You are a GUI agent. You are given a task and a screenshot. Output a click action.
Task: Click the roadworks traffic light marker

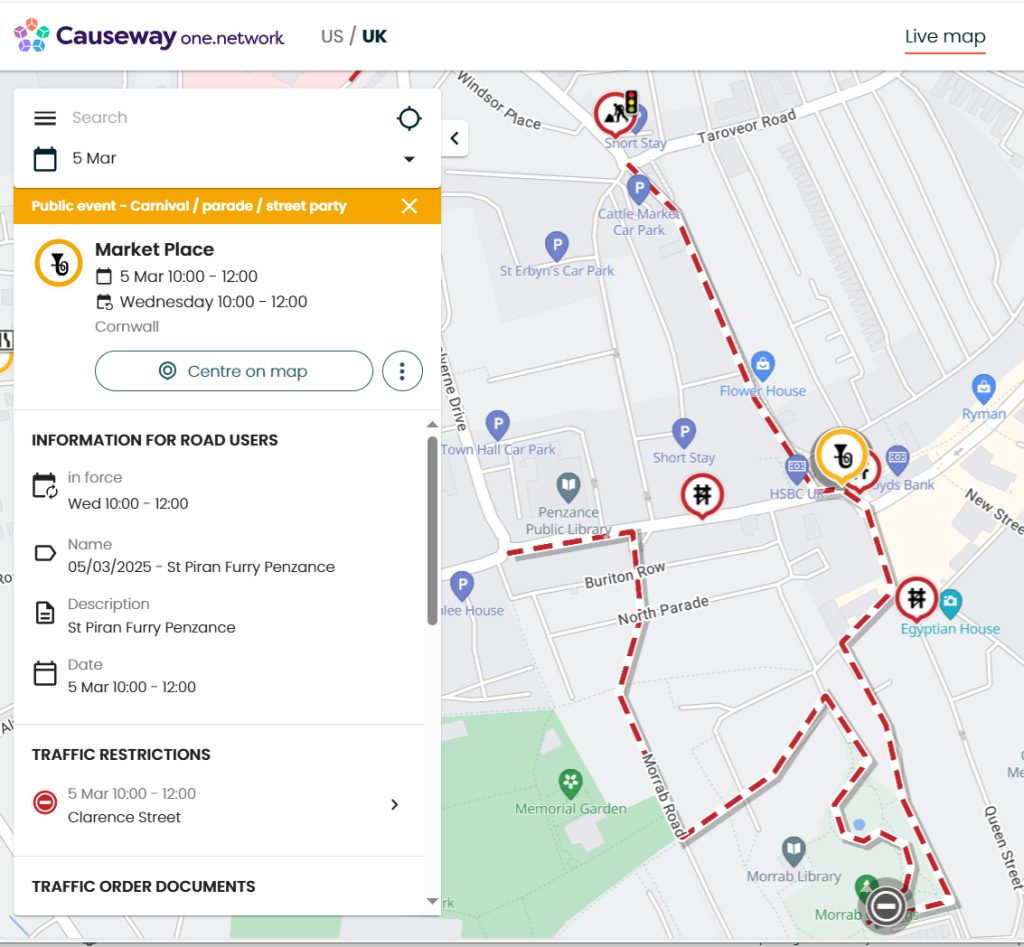tap(616, 114)
